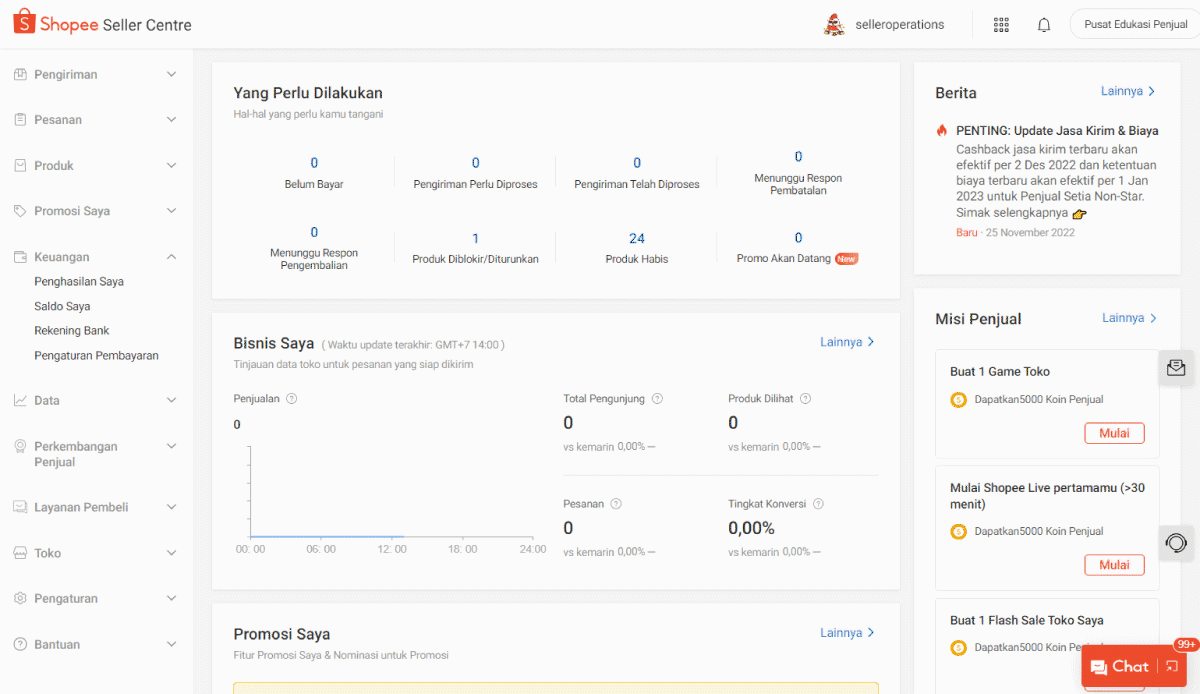Click Pusat Edukasi Penjual button
Screen dimensions: 1200x694
click(1135, 25)
